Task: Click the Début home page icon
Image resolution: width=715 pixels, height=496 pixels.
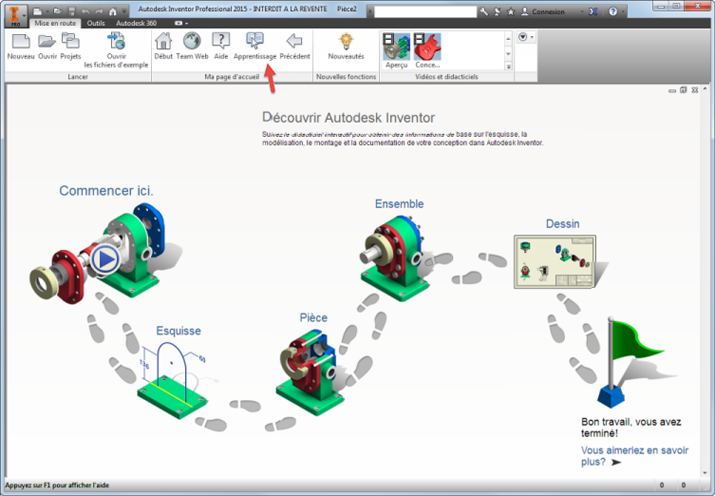Action: 163,46
